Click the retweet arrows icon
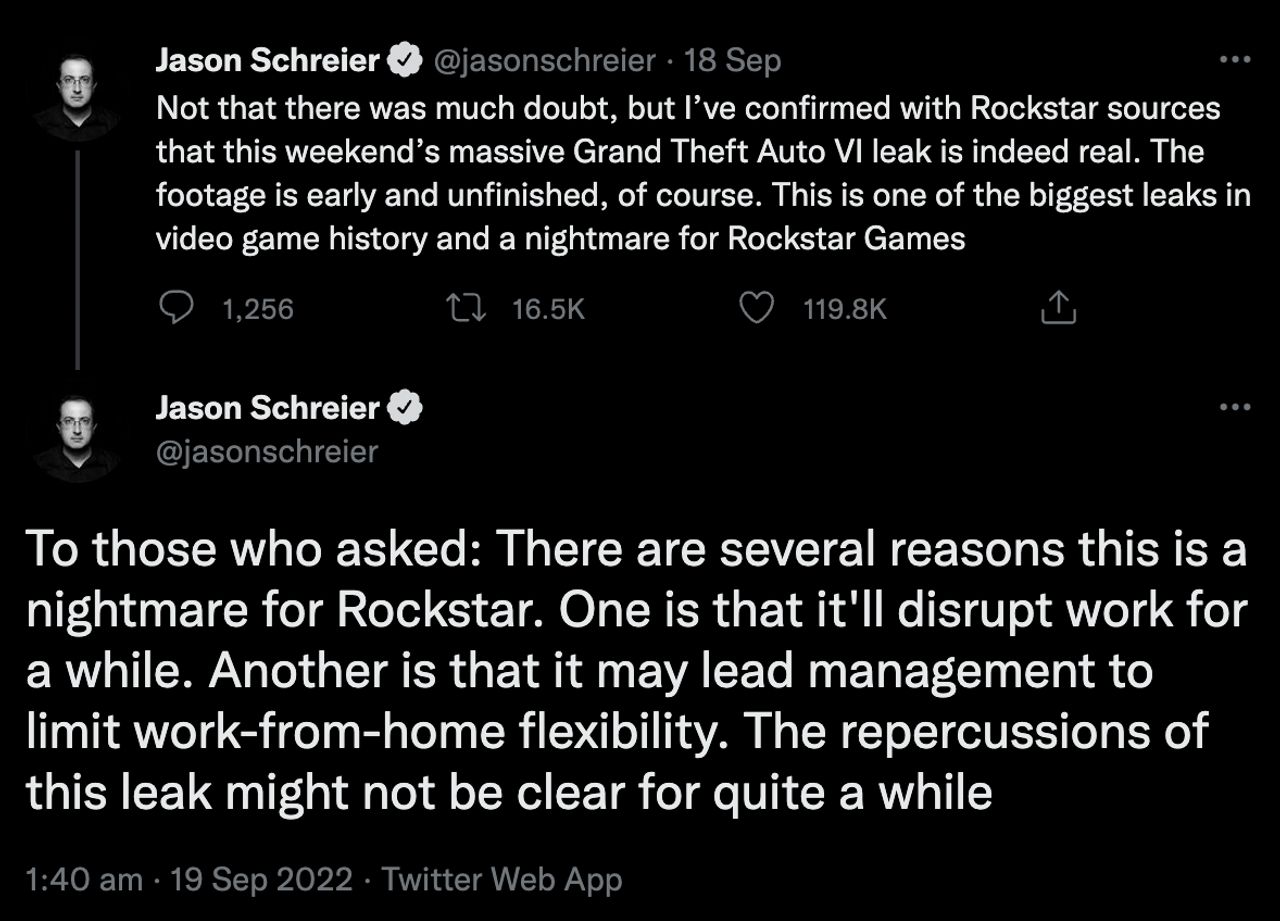Image resolution: width=1280 pixels, height=921 pixels. tap(467, 308)
